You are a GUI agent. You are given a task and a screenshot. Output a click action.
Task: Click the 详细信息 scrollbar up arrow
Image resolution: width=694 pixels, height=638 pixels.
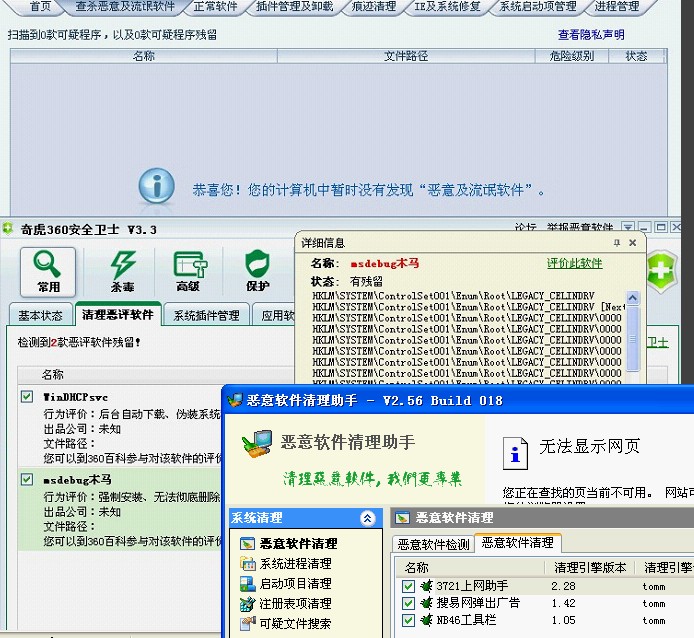tap(632, 298)
